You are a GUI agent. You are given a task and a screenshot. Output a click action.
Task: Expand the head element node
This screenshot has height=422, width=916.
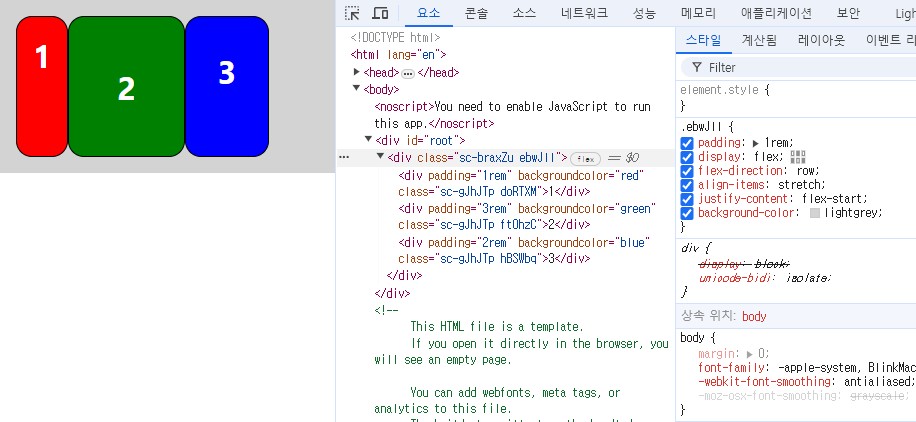(356, 72)
